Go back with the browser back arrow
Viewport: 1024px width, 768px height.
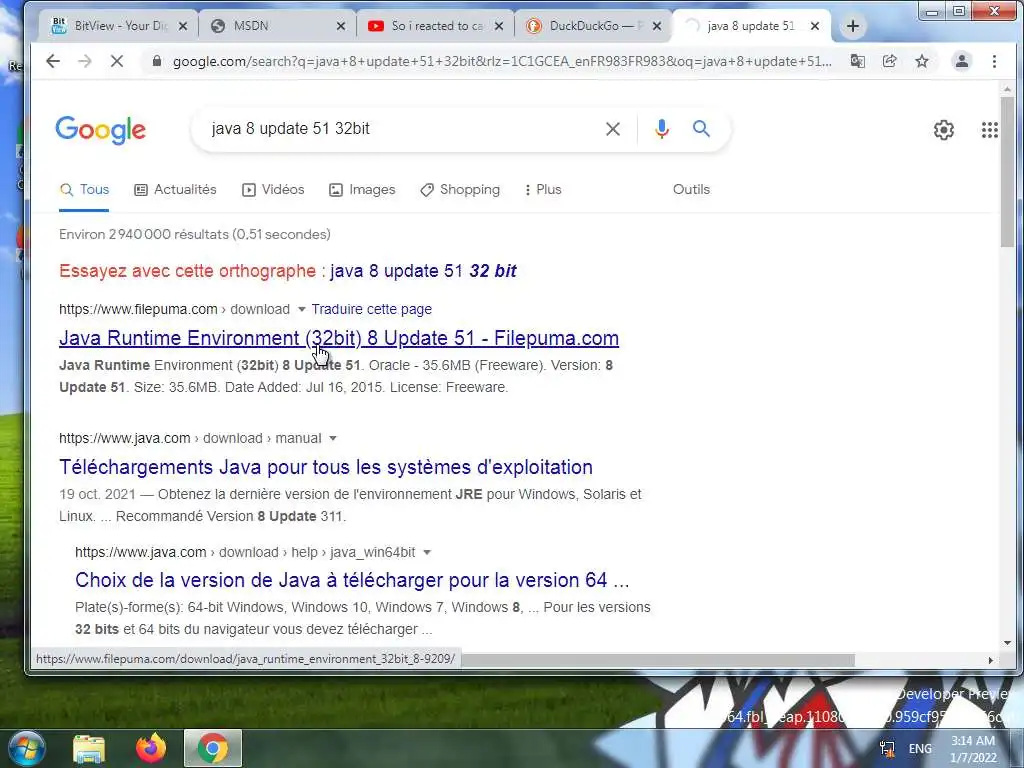tap(53, 61)
